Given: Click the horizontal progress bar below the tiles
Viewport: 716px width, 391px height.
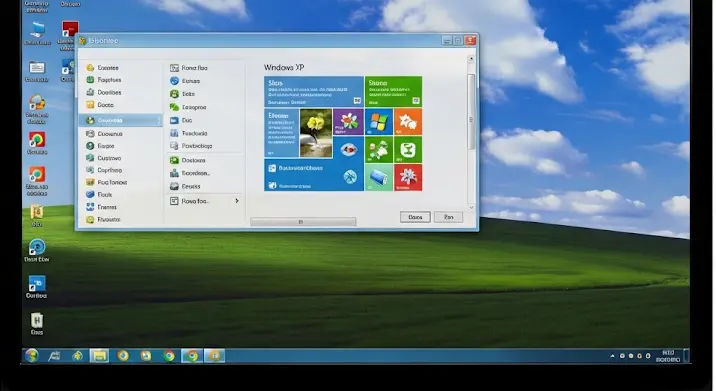Looking at the screenshot, I should [x=303, y=222].
